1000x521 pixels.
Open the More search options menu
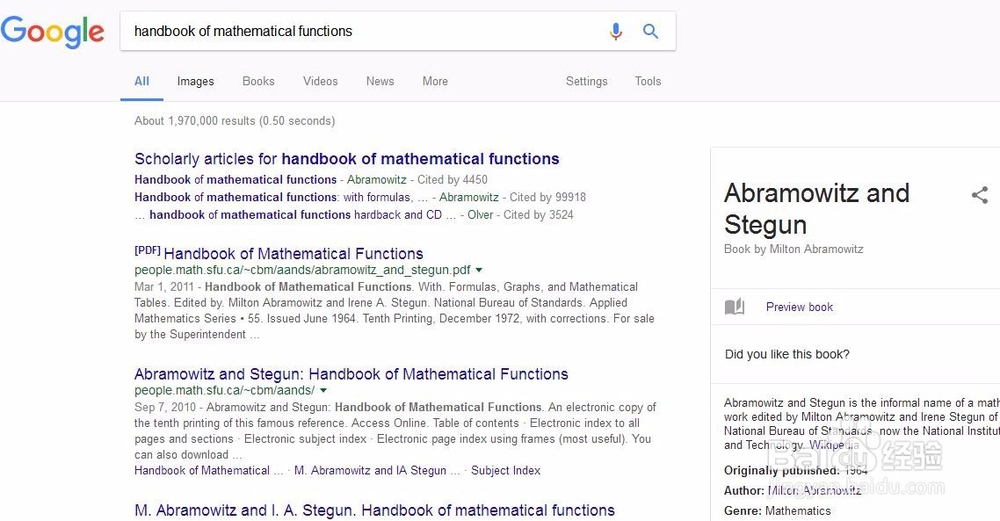[x=435, y=81]
